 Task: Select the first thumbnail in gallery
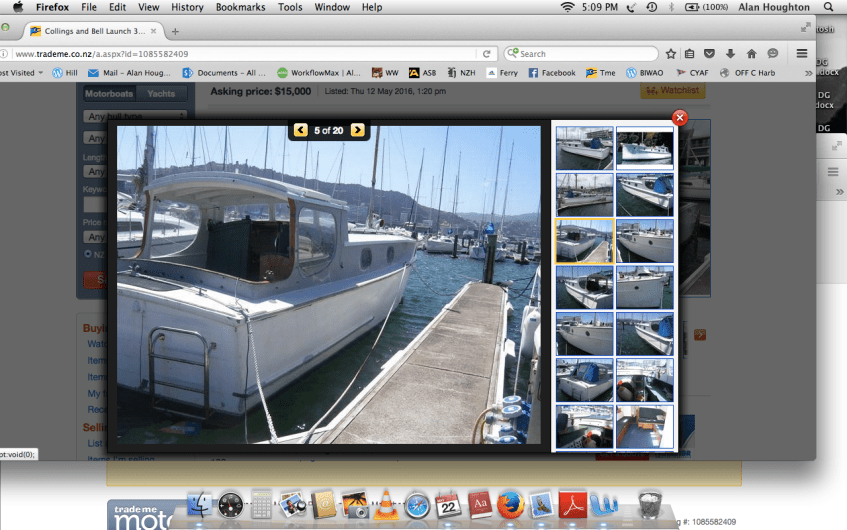tap(584, 148)
